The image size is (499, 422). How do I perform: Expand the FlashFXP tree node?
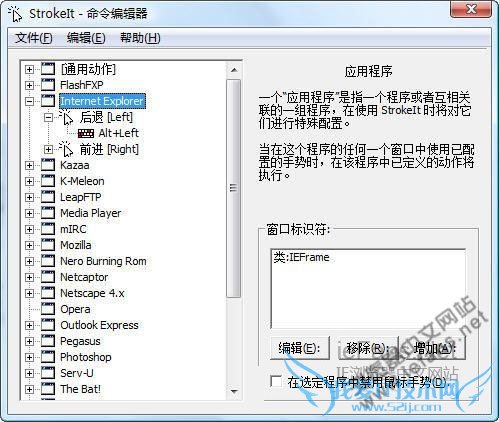(x=29, y=85)
